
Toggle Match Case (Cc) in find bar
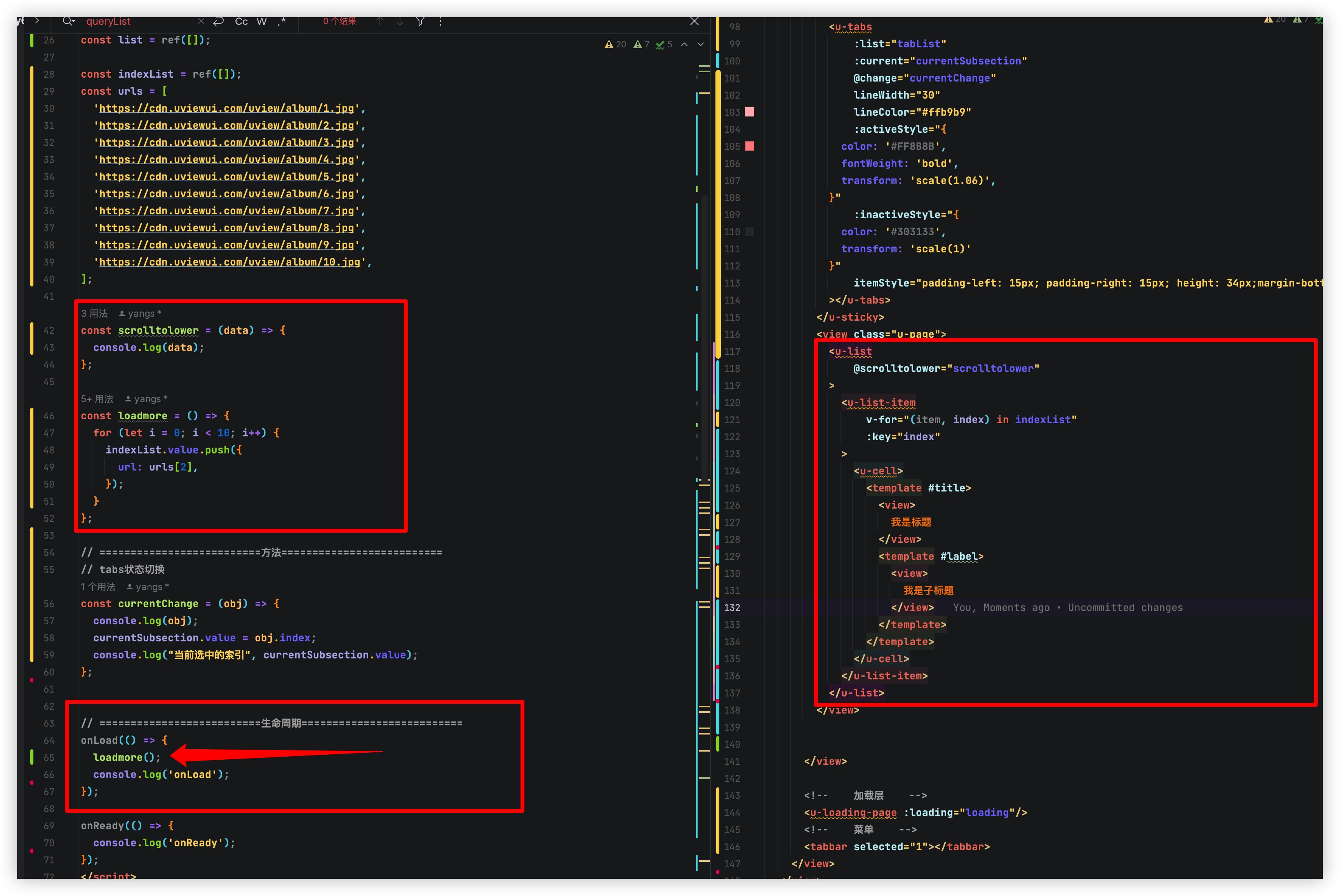(x=241, y=21)
